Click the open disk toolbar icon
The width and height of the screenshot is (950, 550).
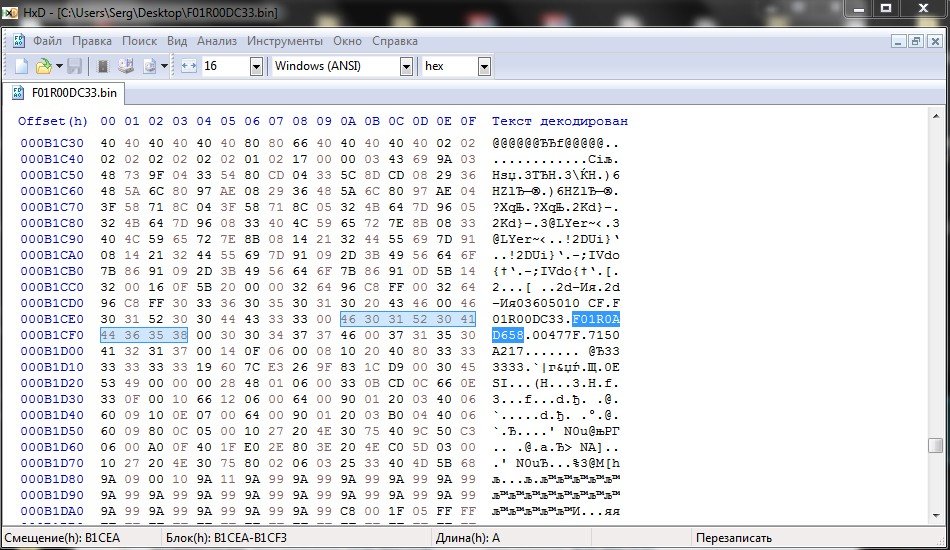coord(126,66)
